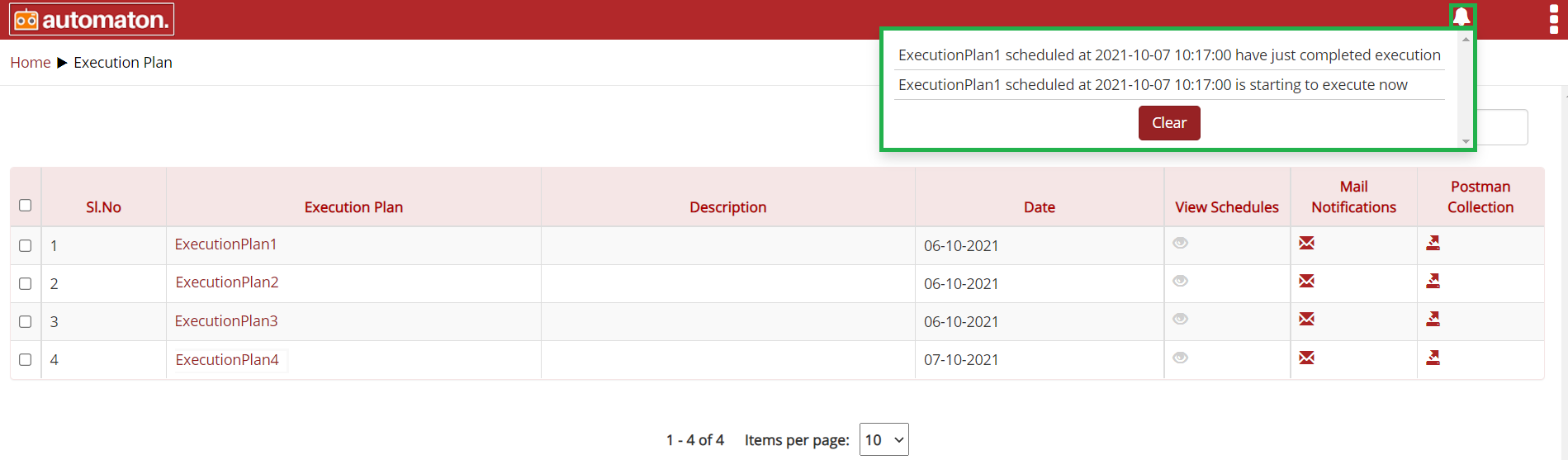This screenshot has width=1568, height=460.
Task: Open the items per page dropdown
Action: pos(884,439)
